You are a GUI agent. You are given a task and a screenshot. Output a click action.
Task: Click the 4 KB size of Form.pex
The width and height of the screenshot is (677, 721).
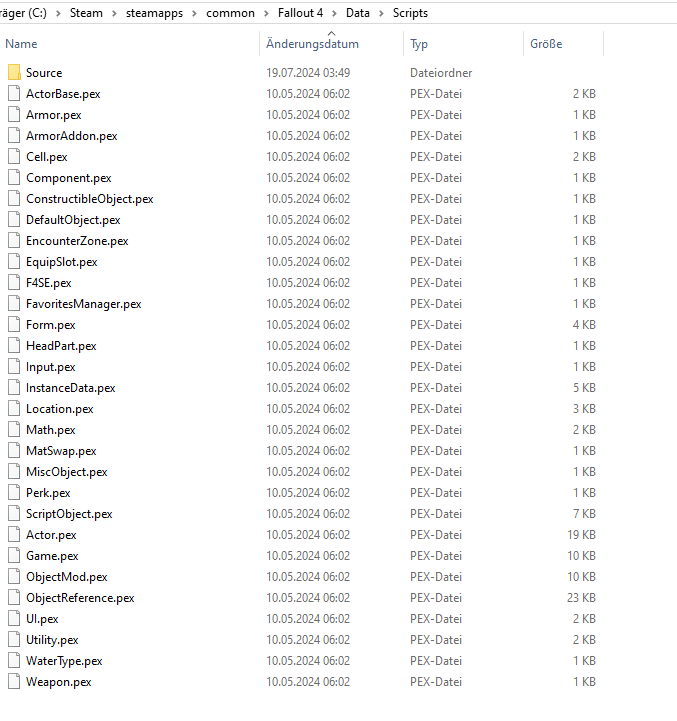point(584,325)
